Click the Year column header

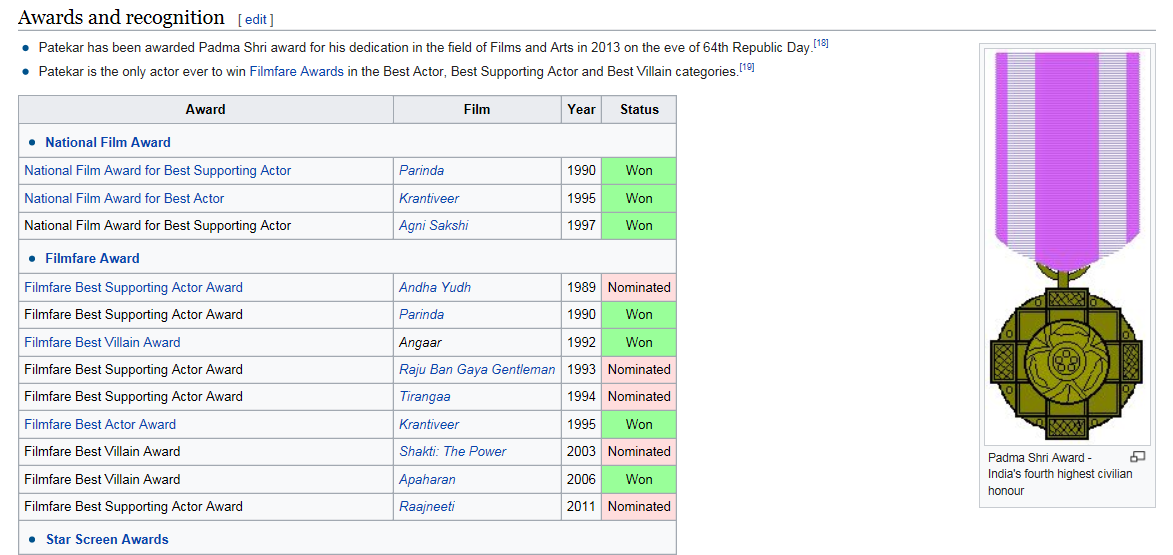tap(581, 109)
